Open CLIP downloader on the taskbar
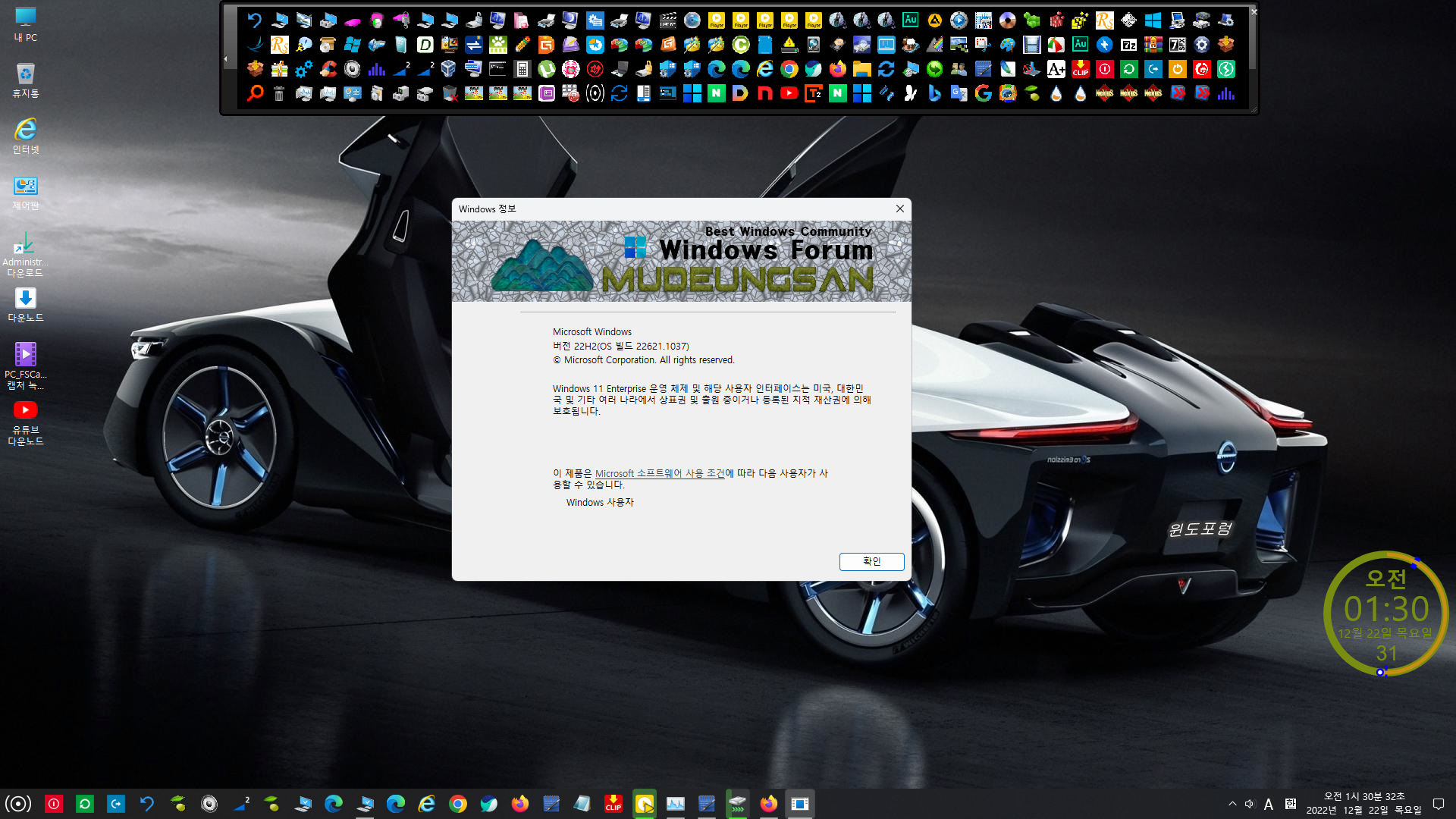The image size is (1456, 819). 613,804
